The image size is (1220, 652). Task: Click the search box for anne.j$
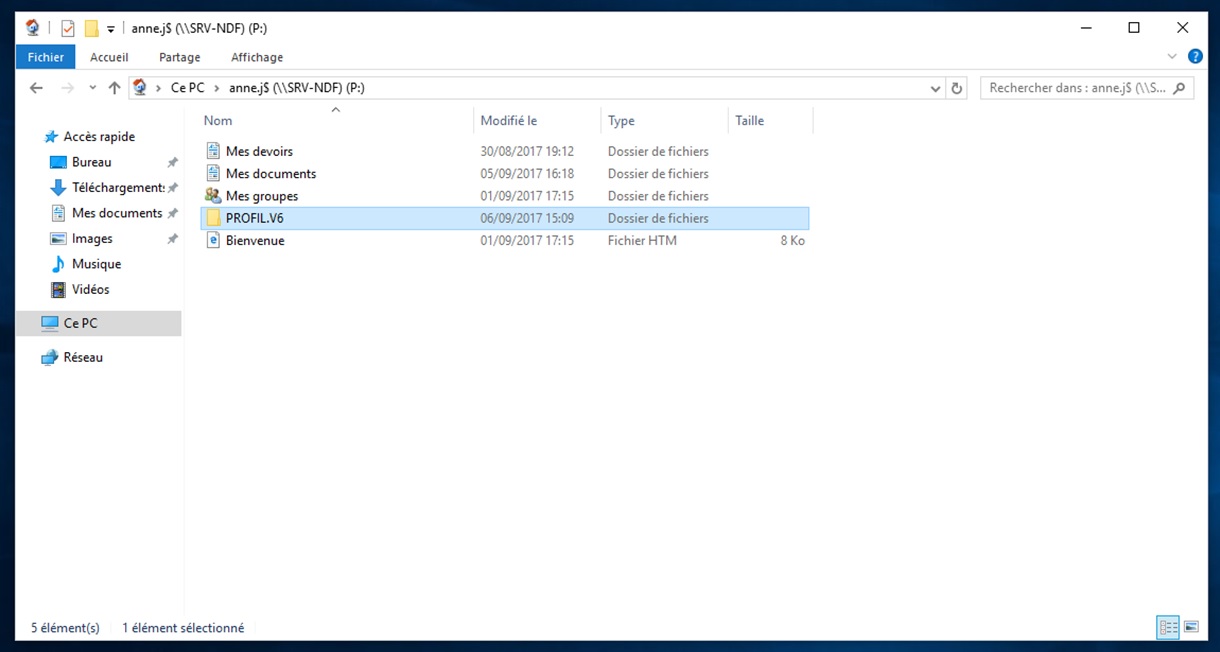pyautogui.click(x=1077, y=88)
